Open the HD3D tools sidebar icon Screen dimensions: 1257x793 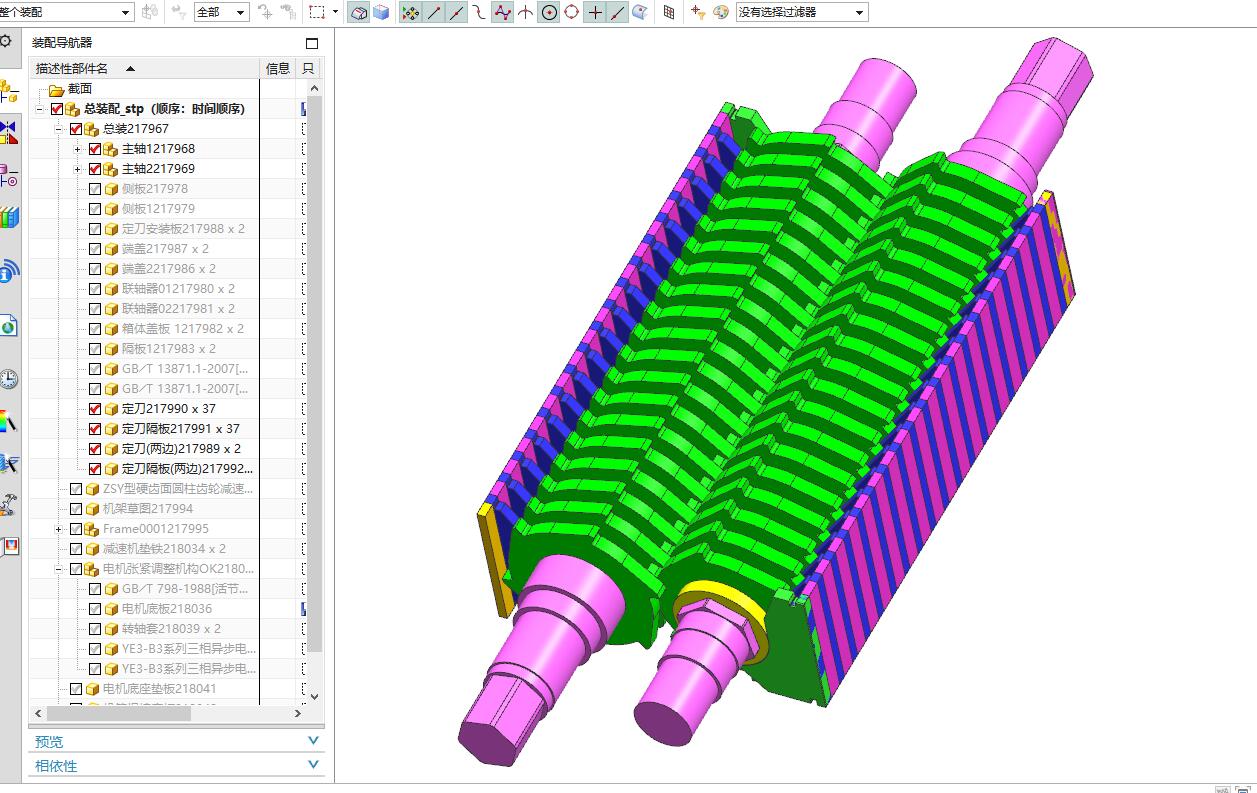8,271
